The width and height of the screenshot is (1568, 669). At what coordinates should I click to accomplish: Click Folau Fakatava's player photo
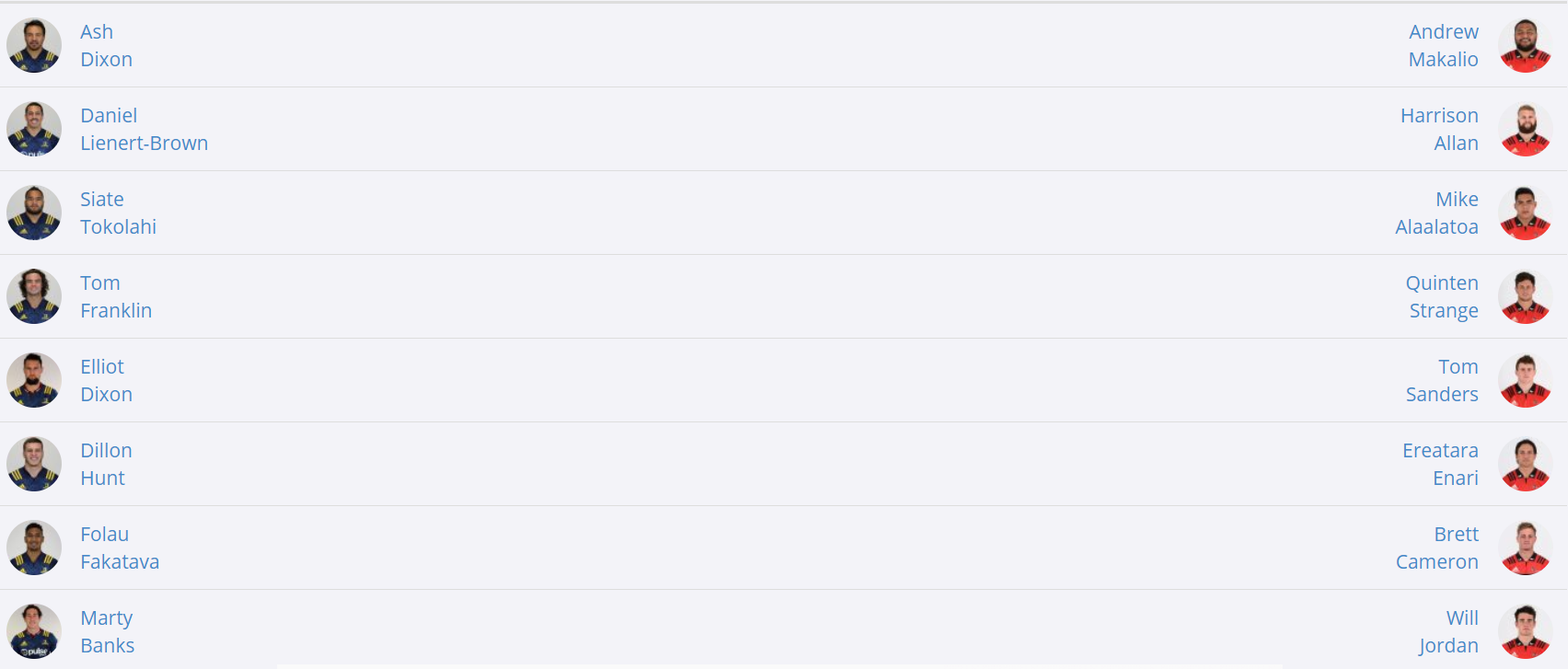click(x=34, y=548)
